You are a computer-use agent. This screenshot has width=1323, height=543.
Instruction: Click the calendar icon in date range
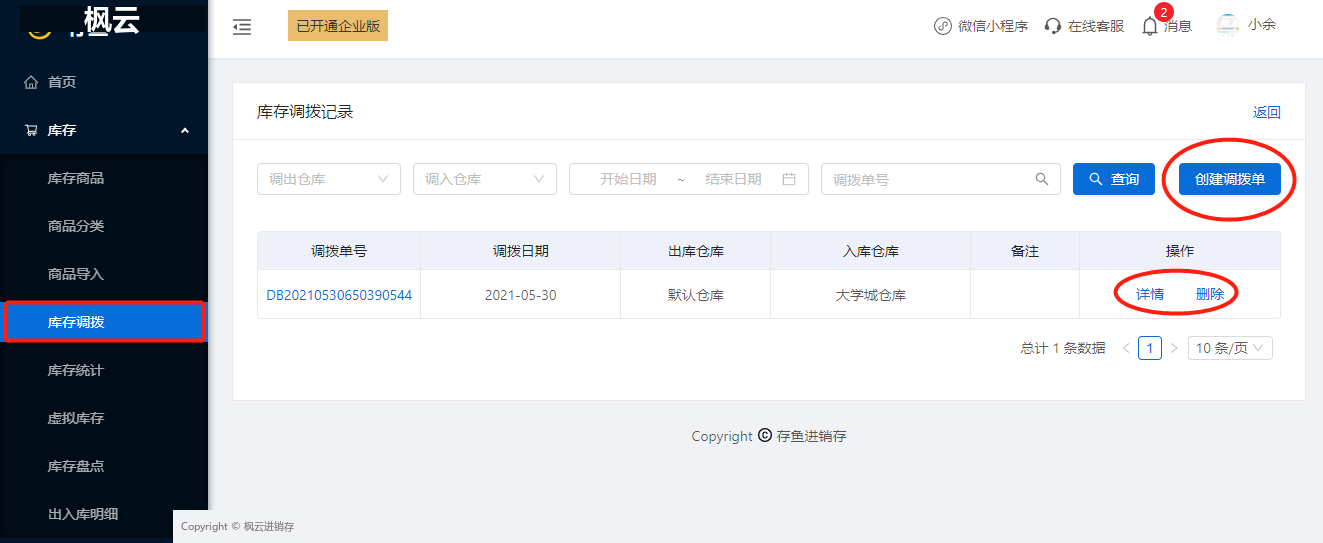click(x=789, y=179)
